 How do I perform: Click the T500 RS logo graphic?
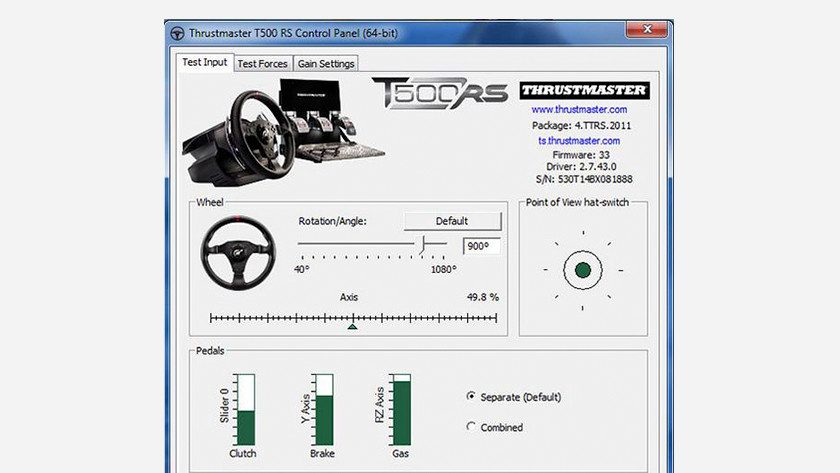click(440, 93)
